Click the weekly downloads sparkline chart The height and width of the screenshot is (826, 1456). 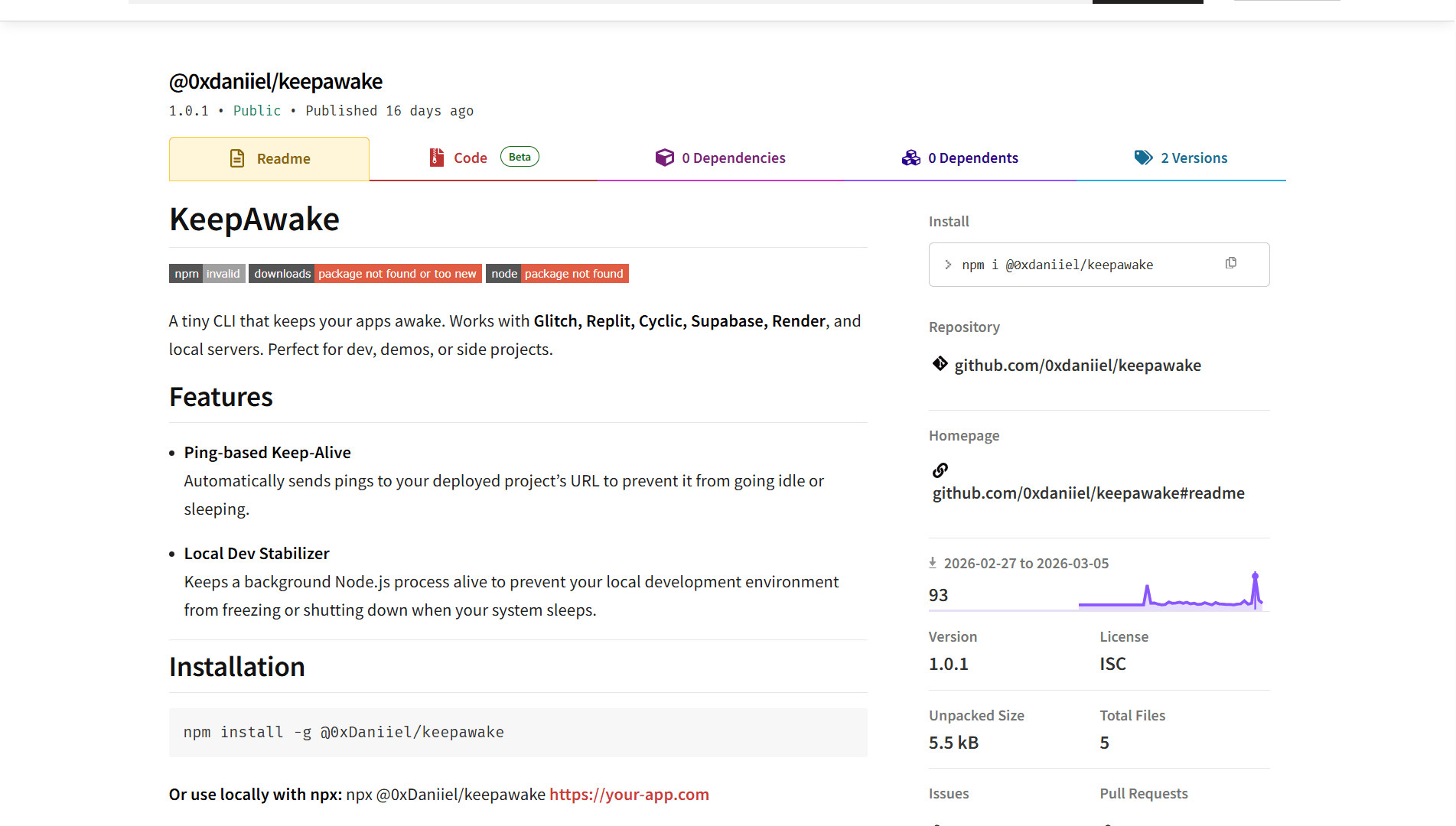pos(1170,593)
